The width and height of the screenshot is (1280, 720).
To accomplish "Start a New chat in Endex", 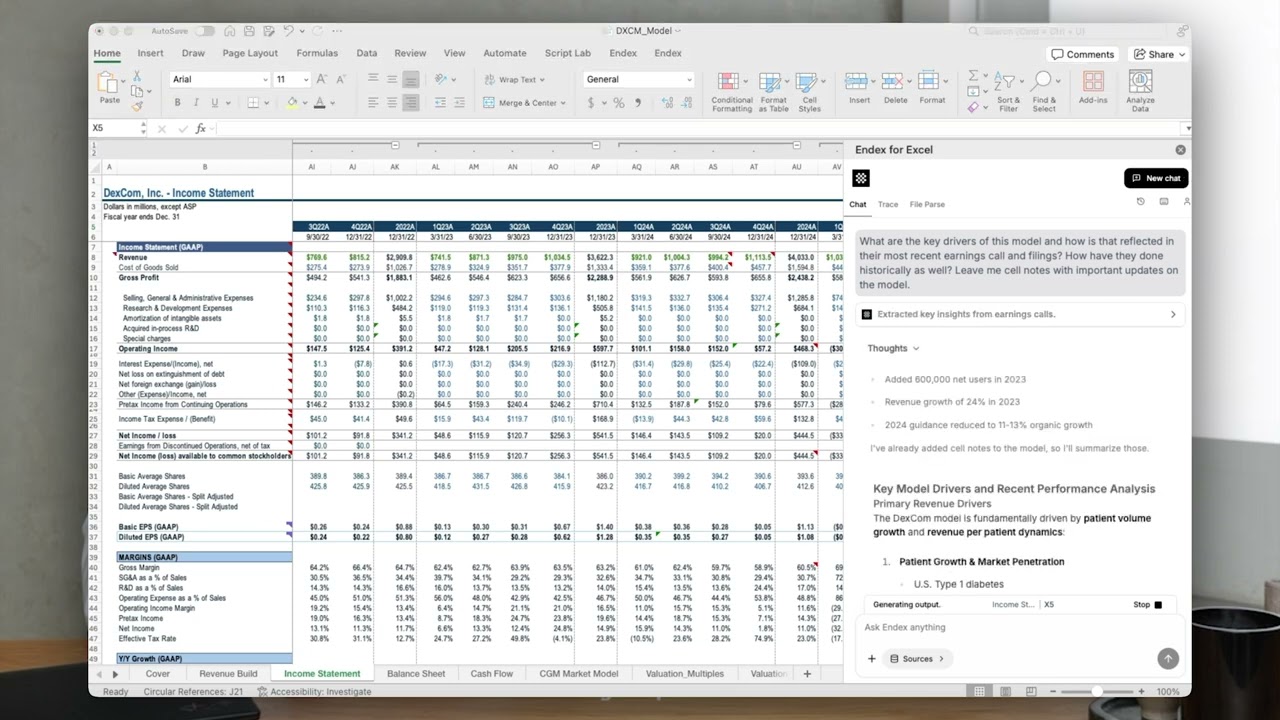I will [x=1156, y=178].
